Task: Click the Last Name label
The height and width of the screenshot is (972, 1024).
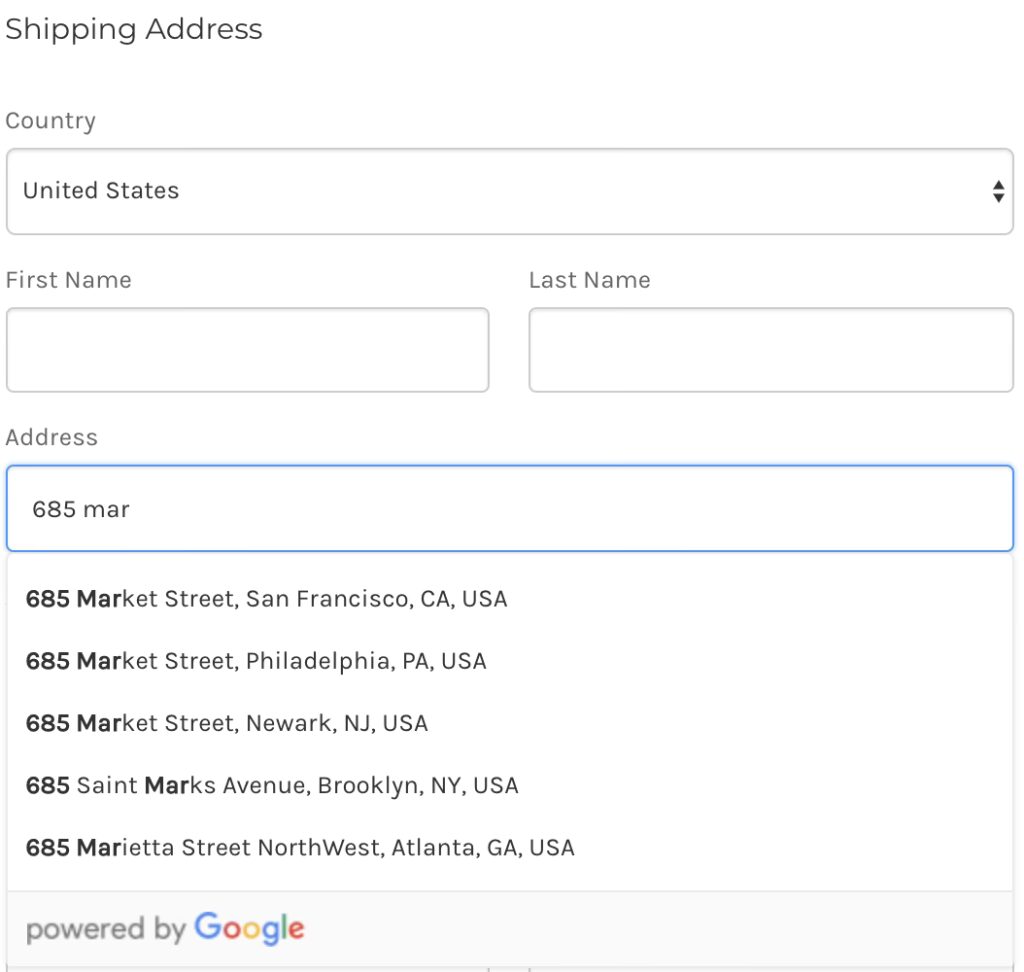Action: 589,280
